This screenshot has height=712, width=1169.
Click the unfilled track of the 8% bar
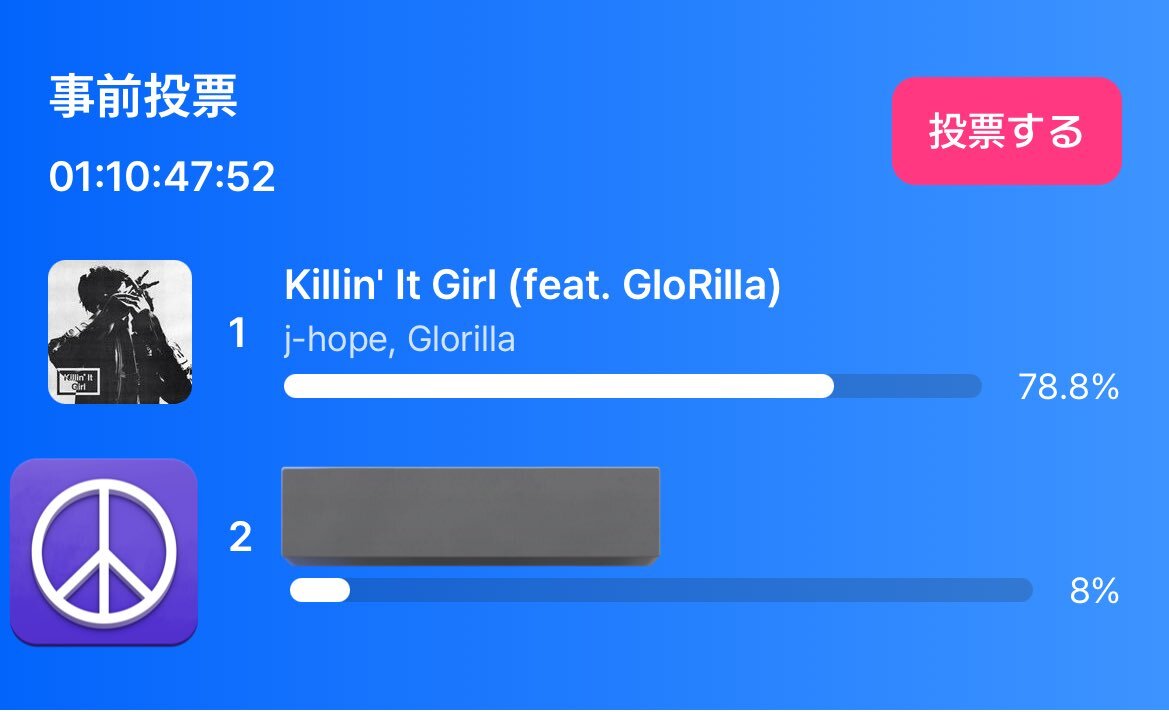coord(691,590)
